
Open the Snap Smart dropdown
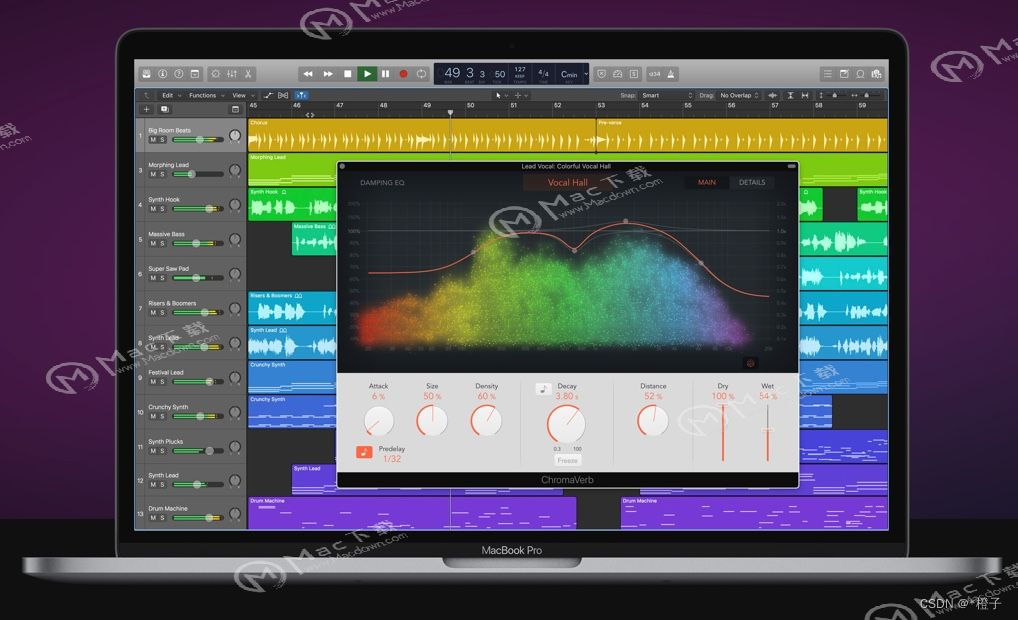[667, 95]
